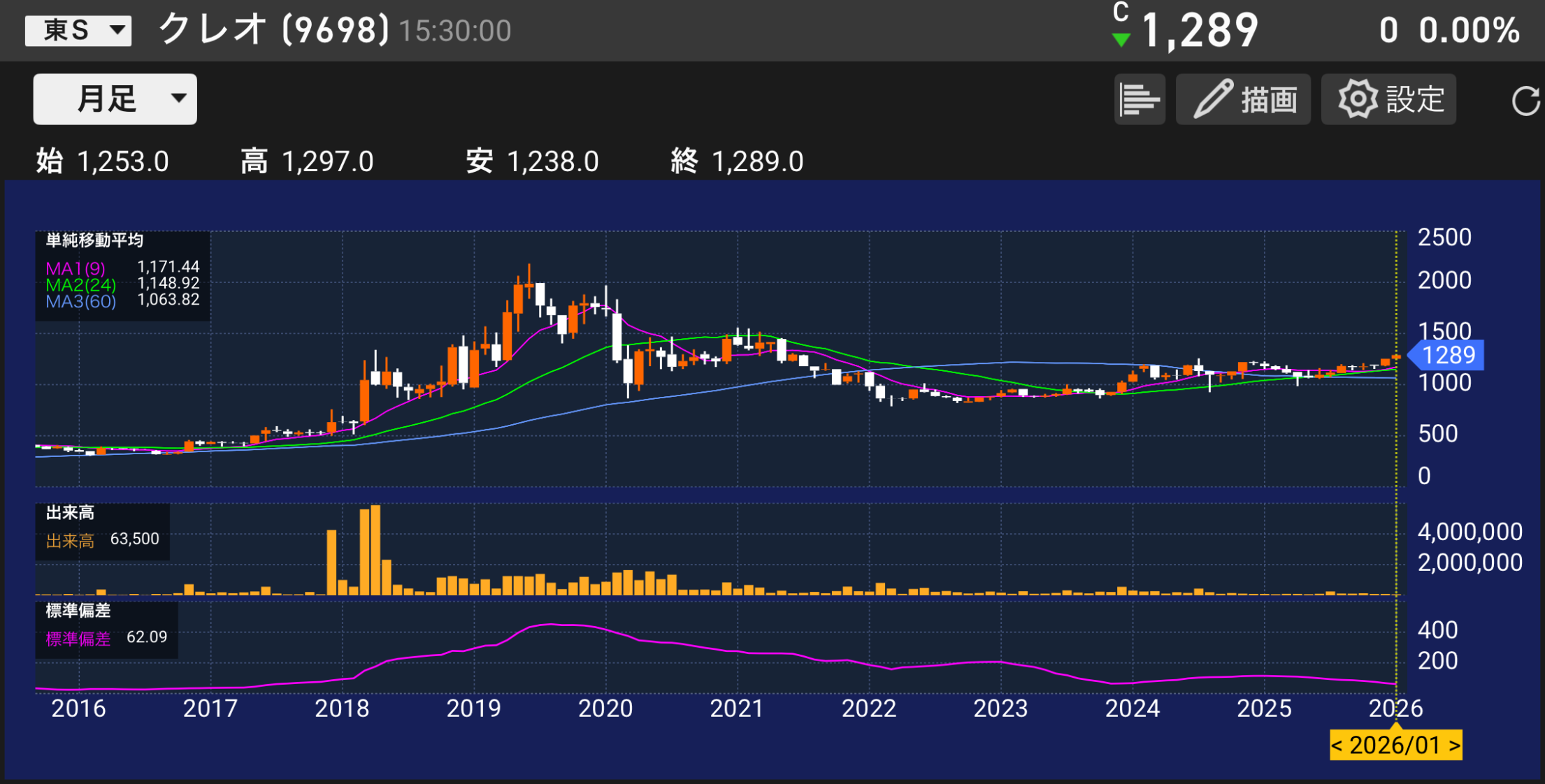Open the 描画 drawing tool

(1243, 99)
